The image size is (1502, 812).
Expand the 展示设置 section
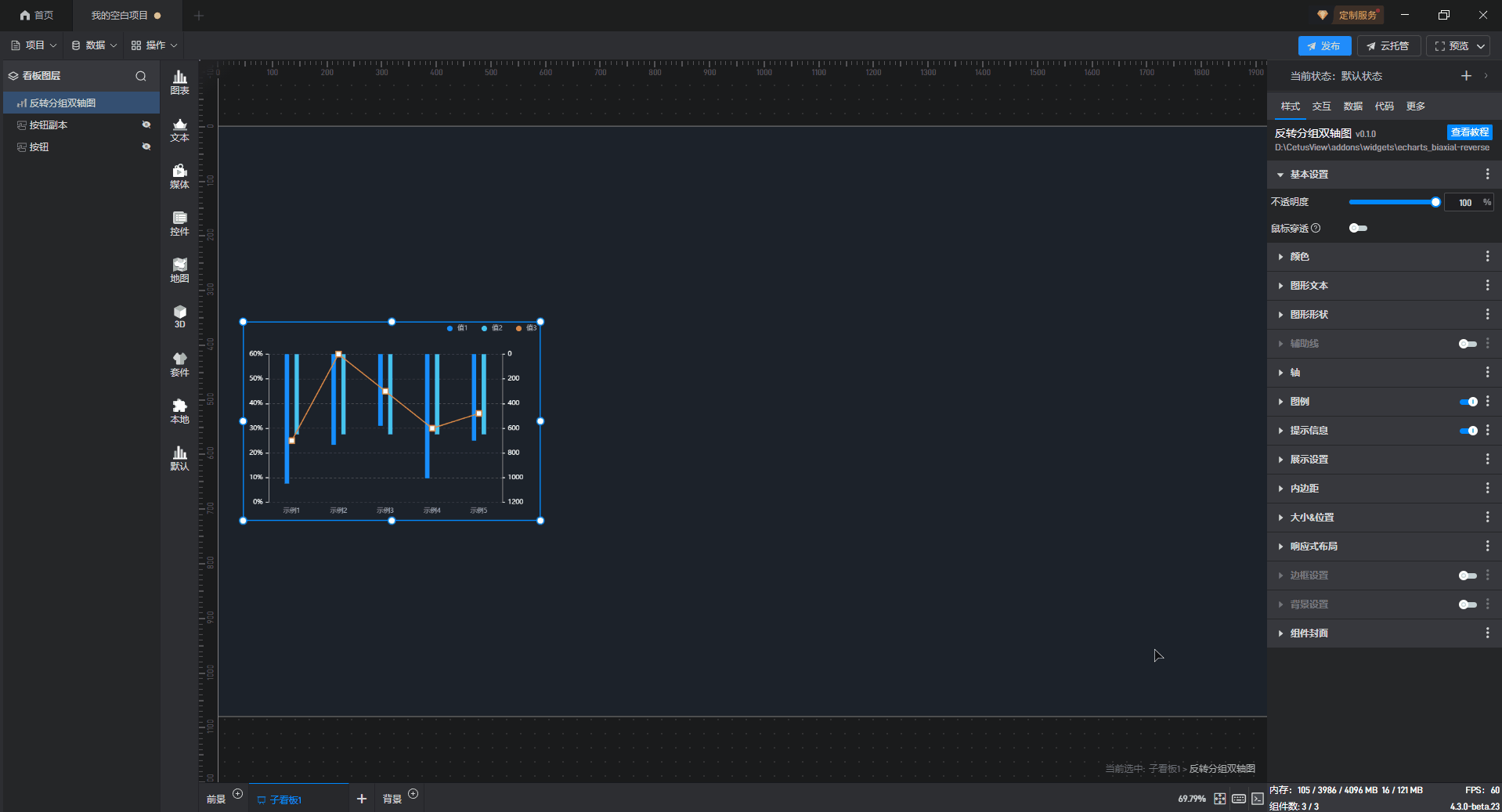point(1280,460)
